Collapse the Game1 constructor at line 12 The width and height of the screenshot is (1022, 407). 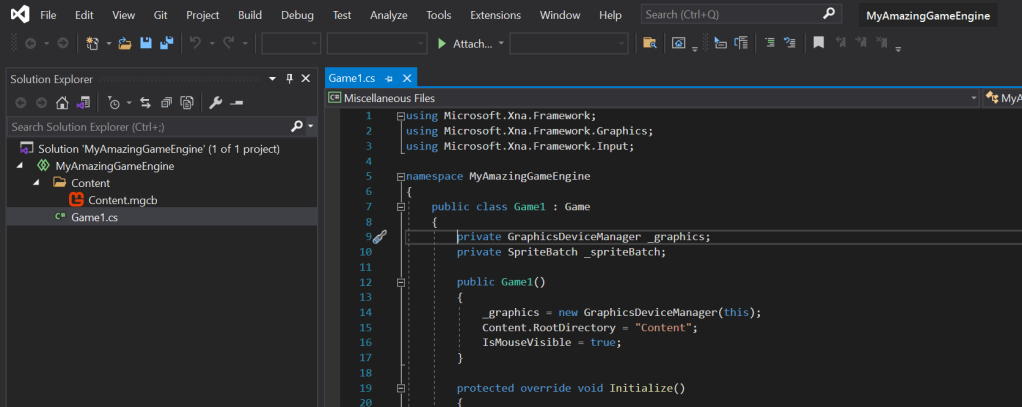400,282
